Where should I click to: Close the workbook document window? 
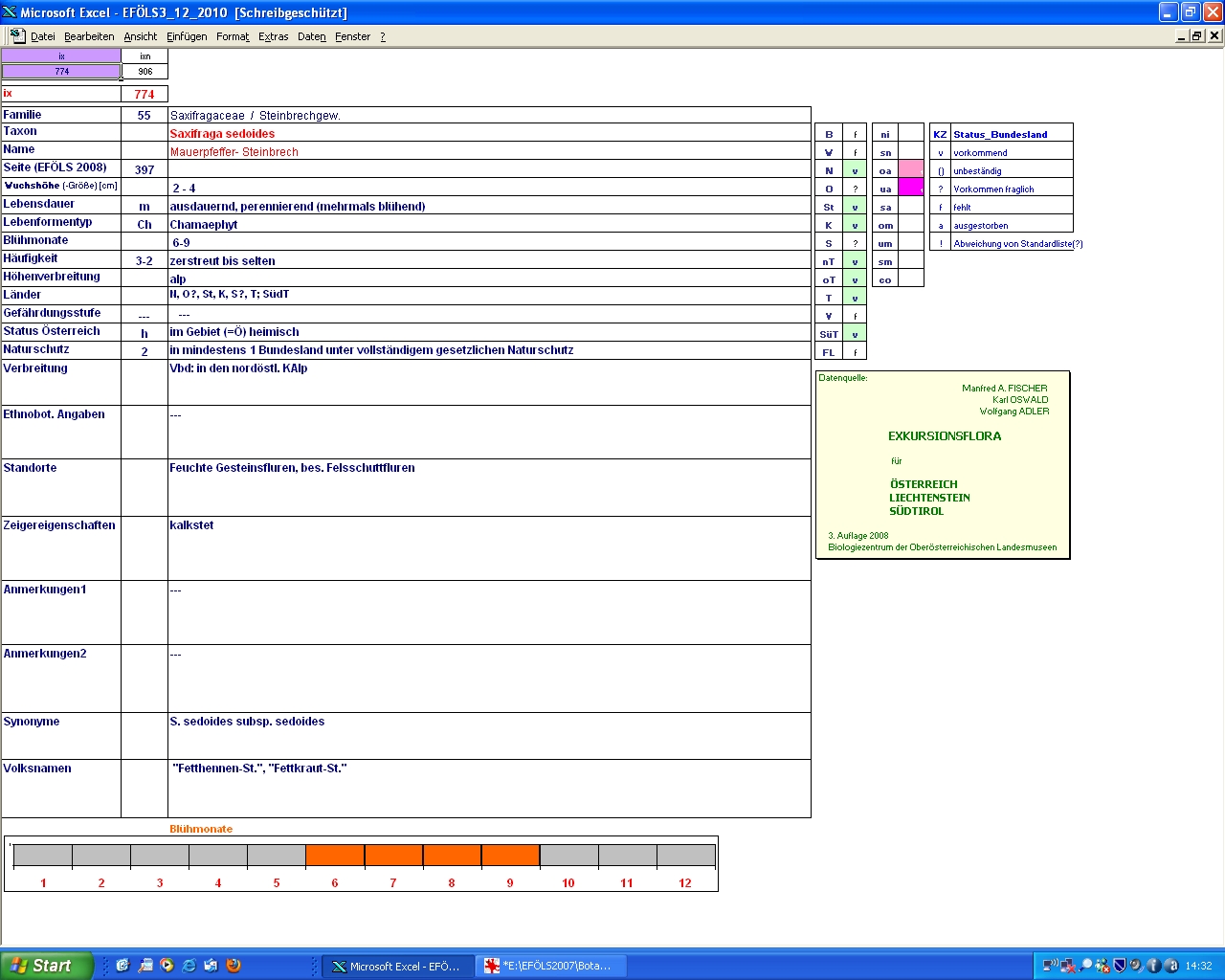(x=1214, y=35)
